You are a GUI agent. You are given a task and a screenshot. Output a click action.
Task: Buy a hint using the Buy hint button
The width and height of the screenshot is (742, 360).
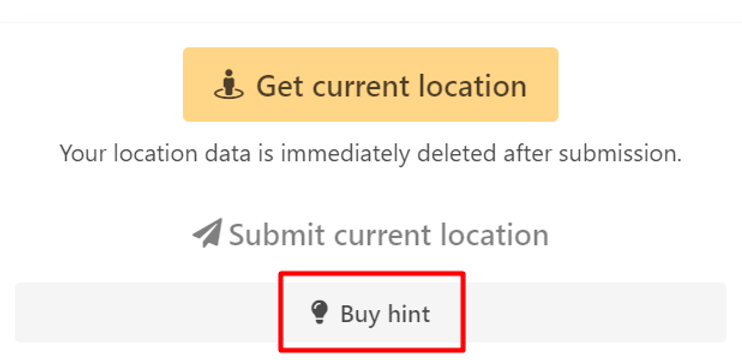pyautogui.click(x=371, y=313)
